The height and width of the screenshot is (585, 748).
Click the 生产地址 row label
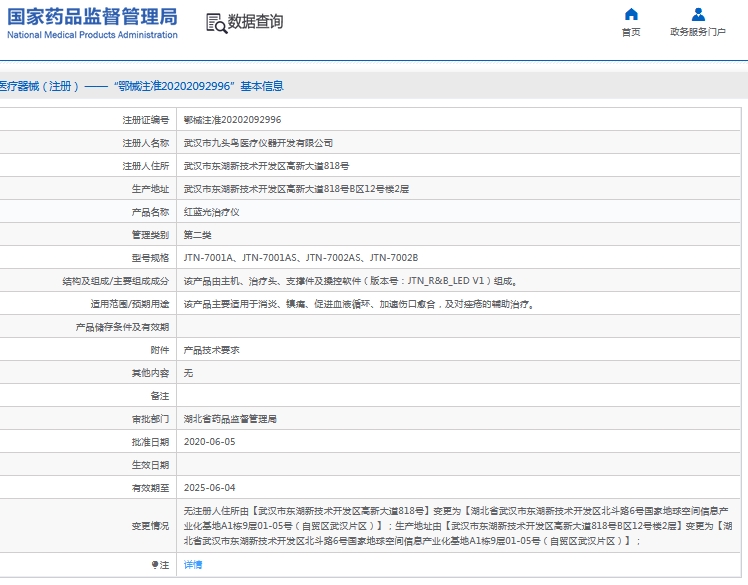(x=150, y=189)
